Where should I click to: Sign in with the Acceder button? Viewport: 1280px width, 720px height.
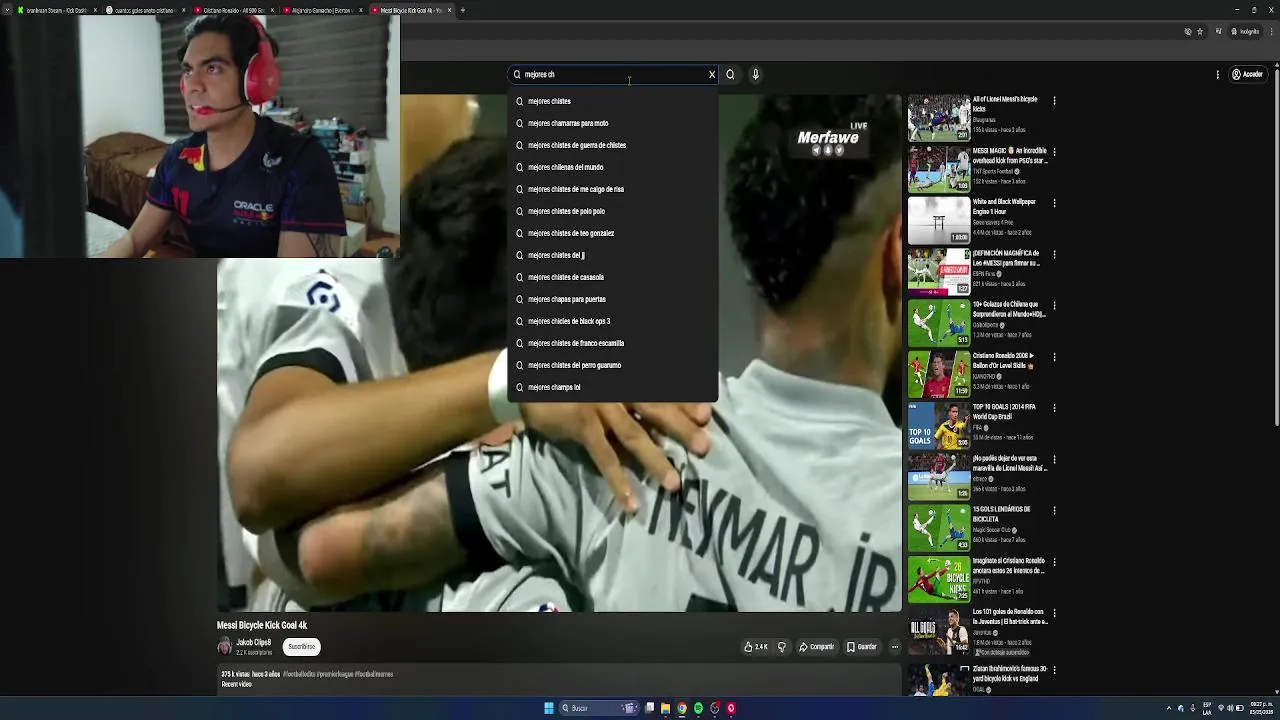coord(1247,74)
